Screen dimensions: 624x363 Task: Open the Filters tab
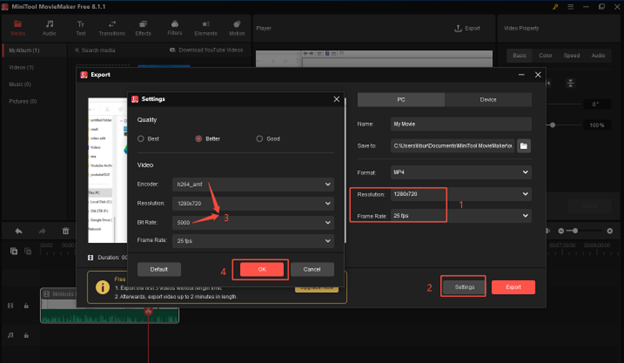(x=174, y=28)
